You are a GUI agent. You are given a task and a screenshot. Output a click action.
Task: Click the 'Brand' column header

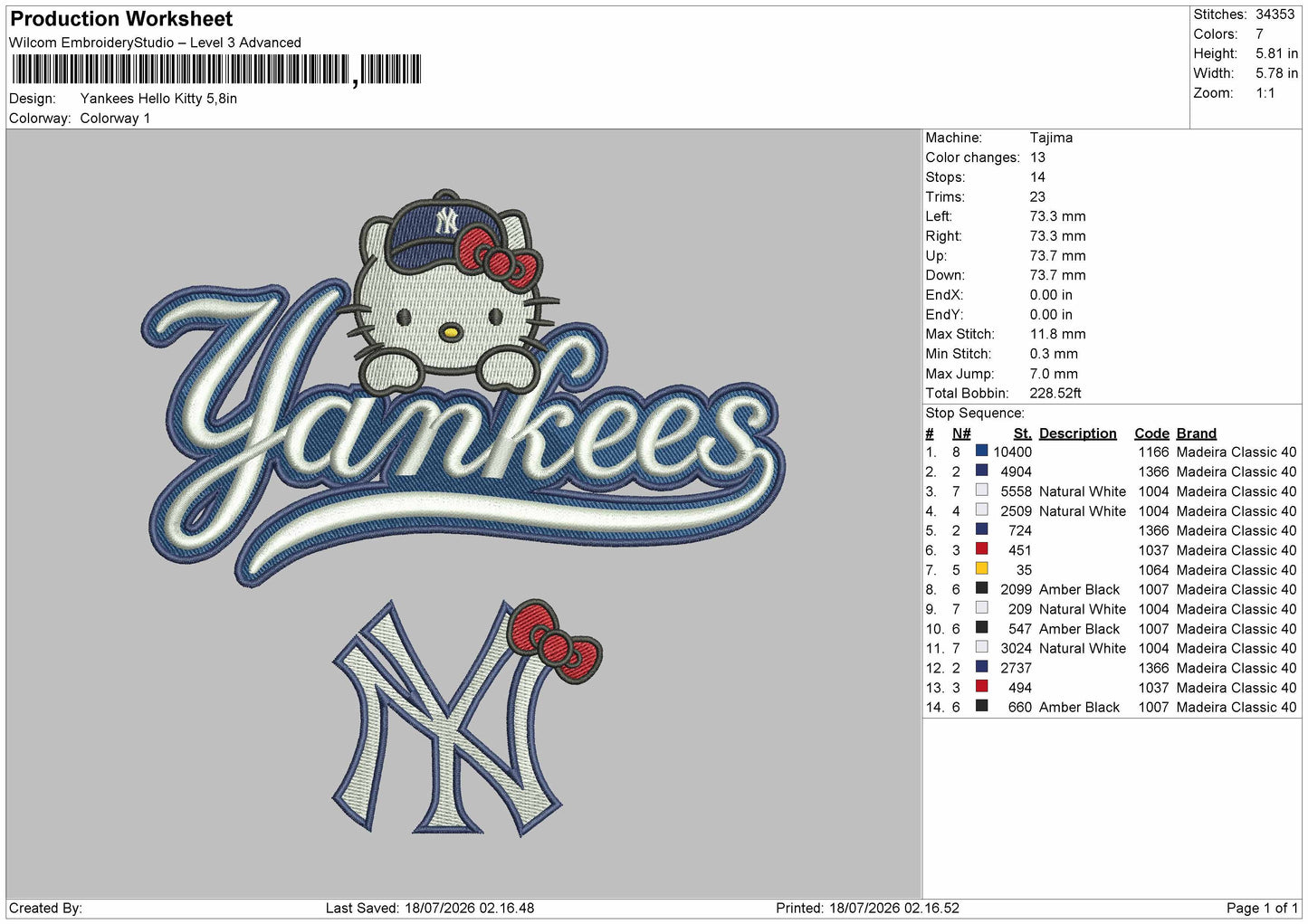pyautogui.click(x=1196, y=433)
